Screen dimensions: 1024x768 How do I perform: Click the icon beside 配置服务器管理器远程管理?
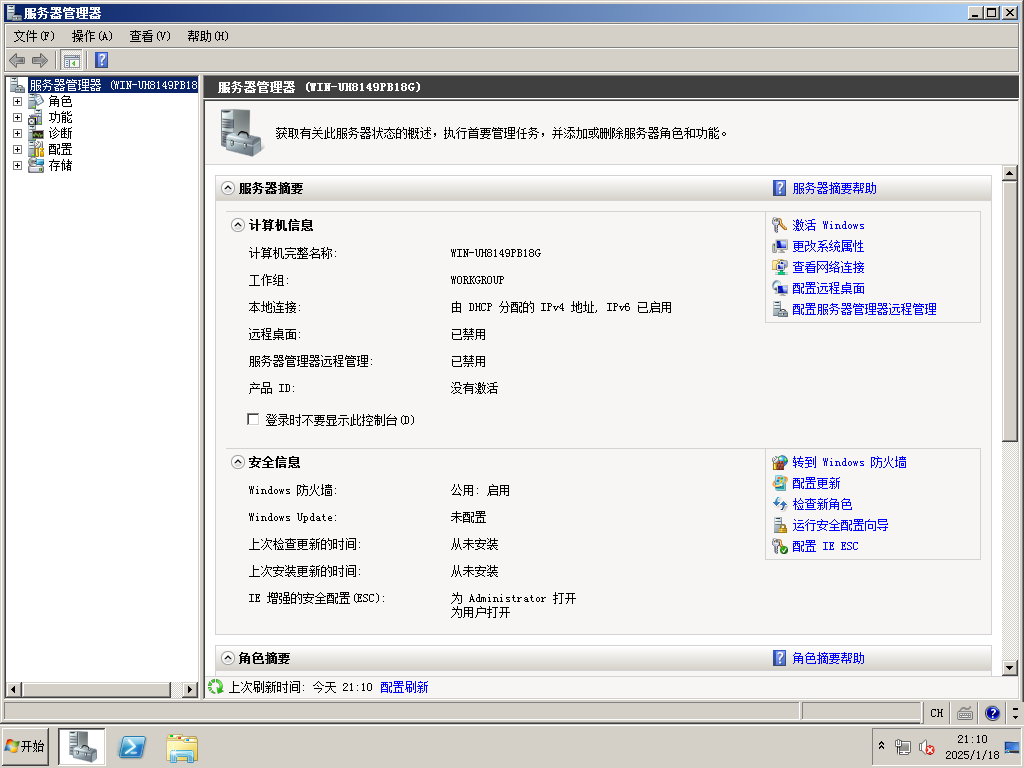[779, 309]
